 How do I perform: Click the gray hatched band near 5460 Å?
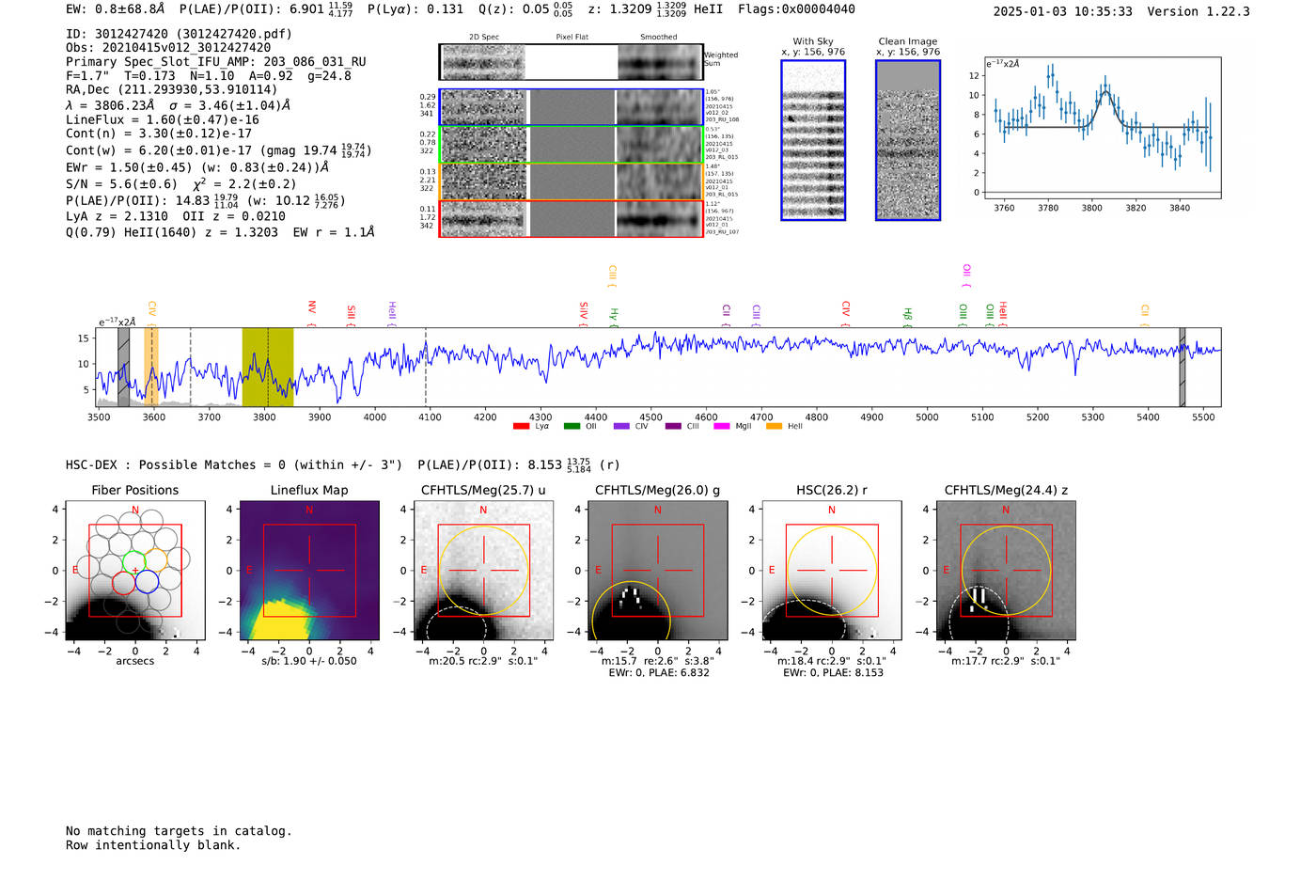1183,367
